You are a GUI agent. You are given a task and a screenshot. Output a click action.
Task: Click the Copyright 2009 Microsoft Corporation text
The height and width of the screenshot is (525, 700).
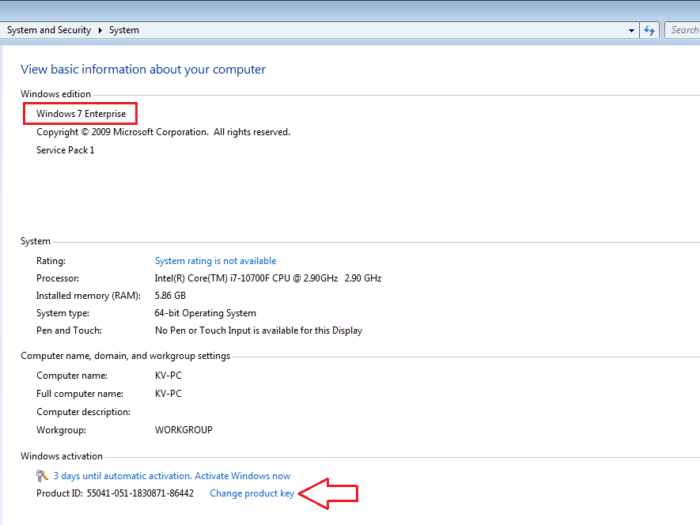click(x=163, y=132)
